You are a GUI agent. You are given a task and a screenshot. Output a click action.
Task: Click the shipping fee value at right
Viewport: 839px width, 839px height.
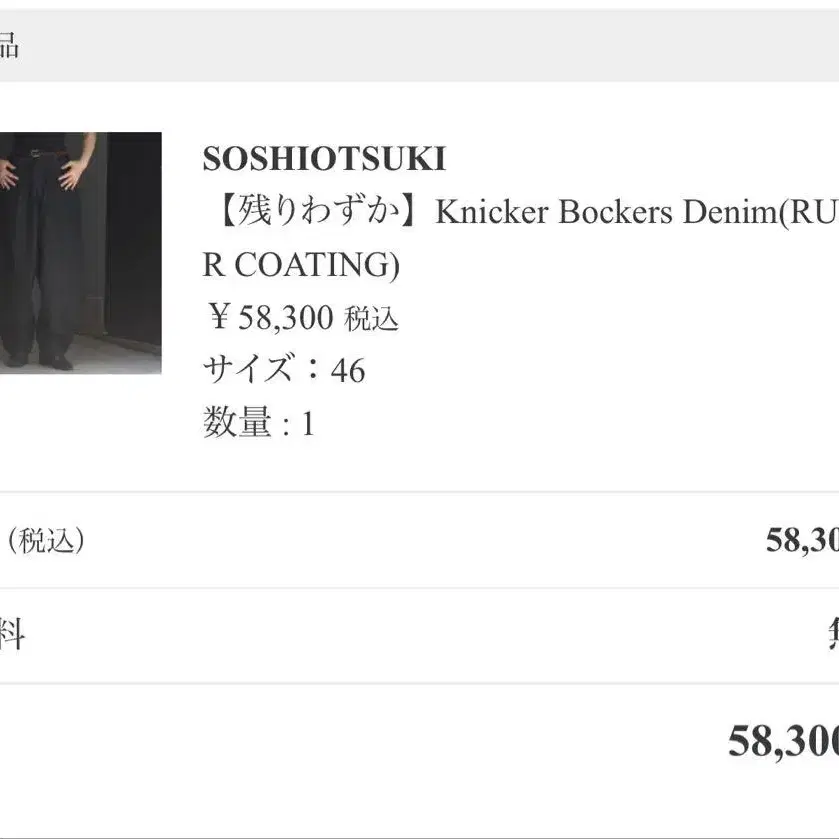pyautogui.click(x=833, y=635)
